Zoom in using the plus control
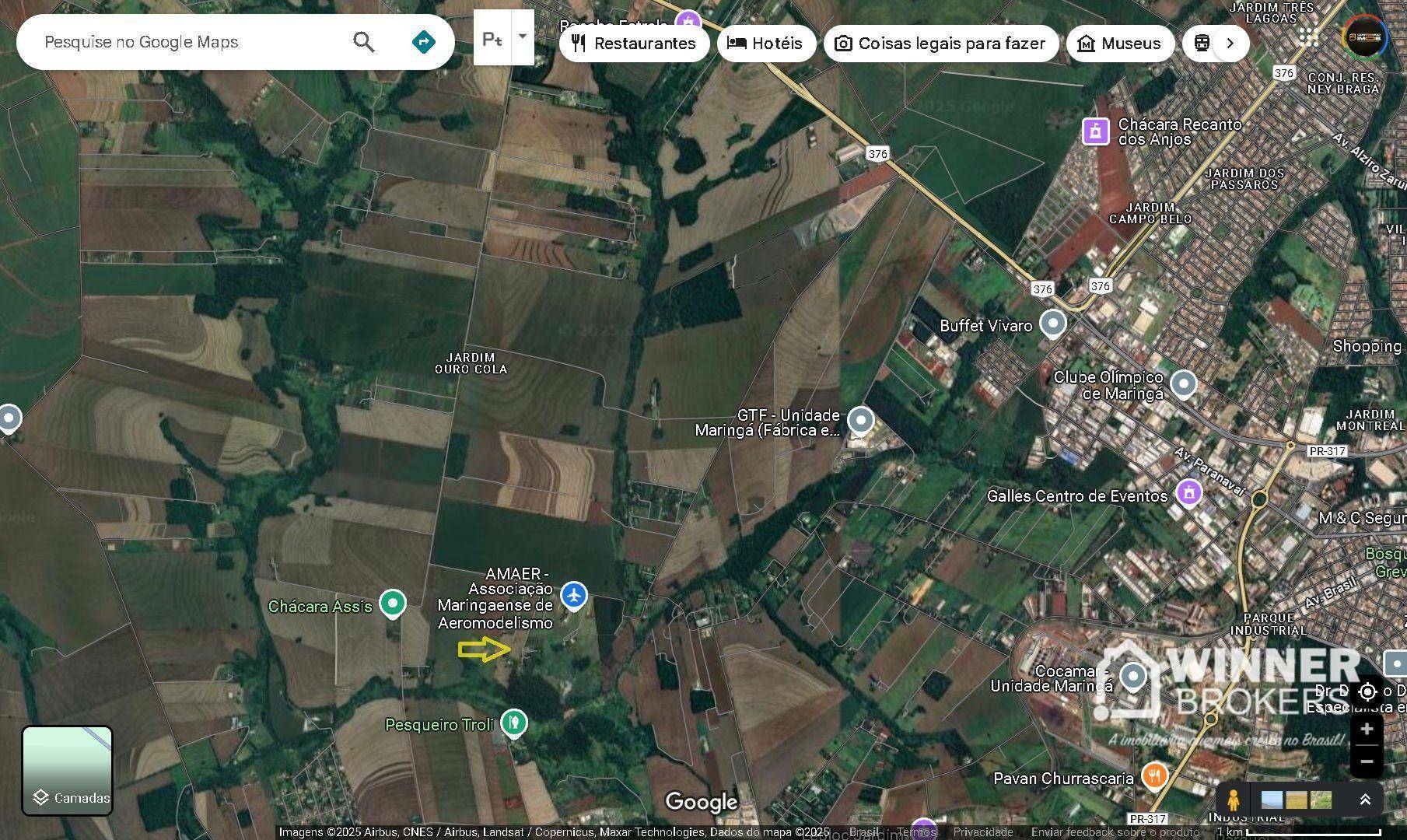Screen dimensions: 1407x840 coord(1367,730)
